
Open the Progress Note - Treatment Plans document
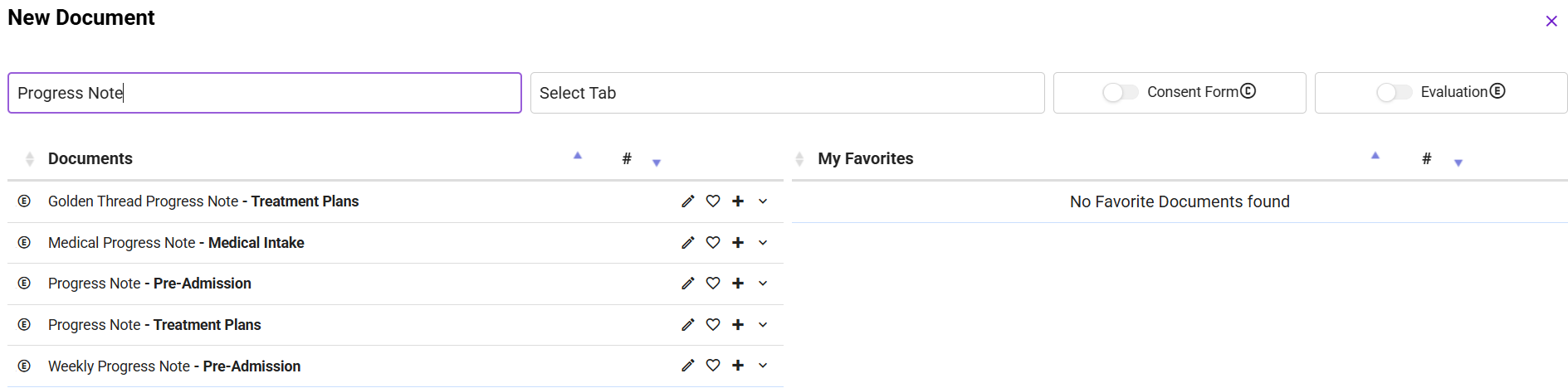(x=154, y=325)
